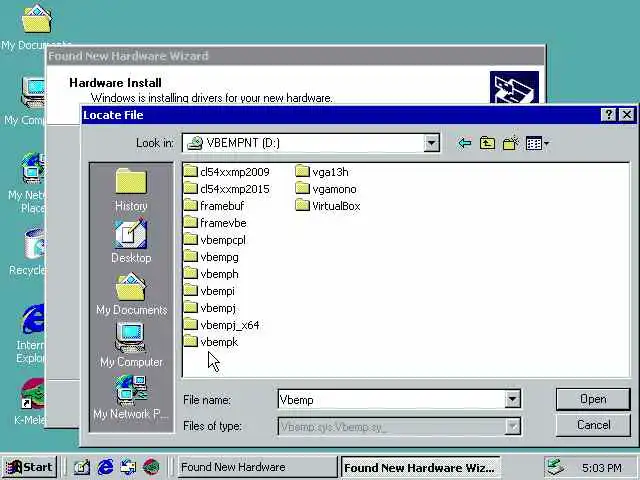This screenshot has width=640, height=480.
Task: Go up one folder level
Action: tap(487, 143)
